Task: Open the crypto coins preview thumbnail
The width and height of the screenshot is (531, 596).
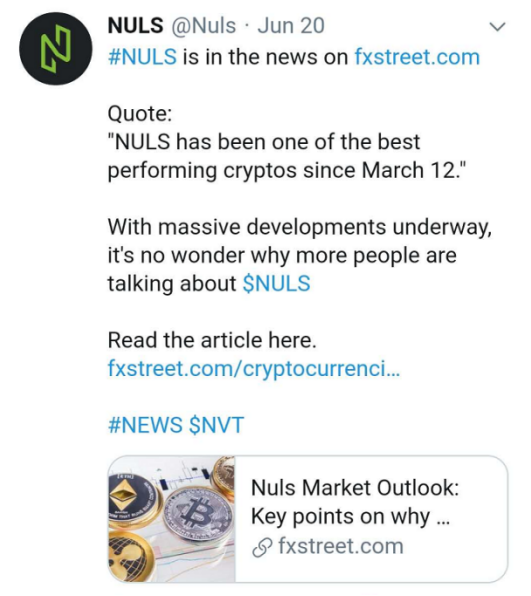Action: coord(172,519)
